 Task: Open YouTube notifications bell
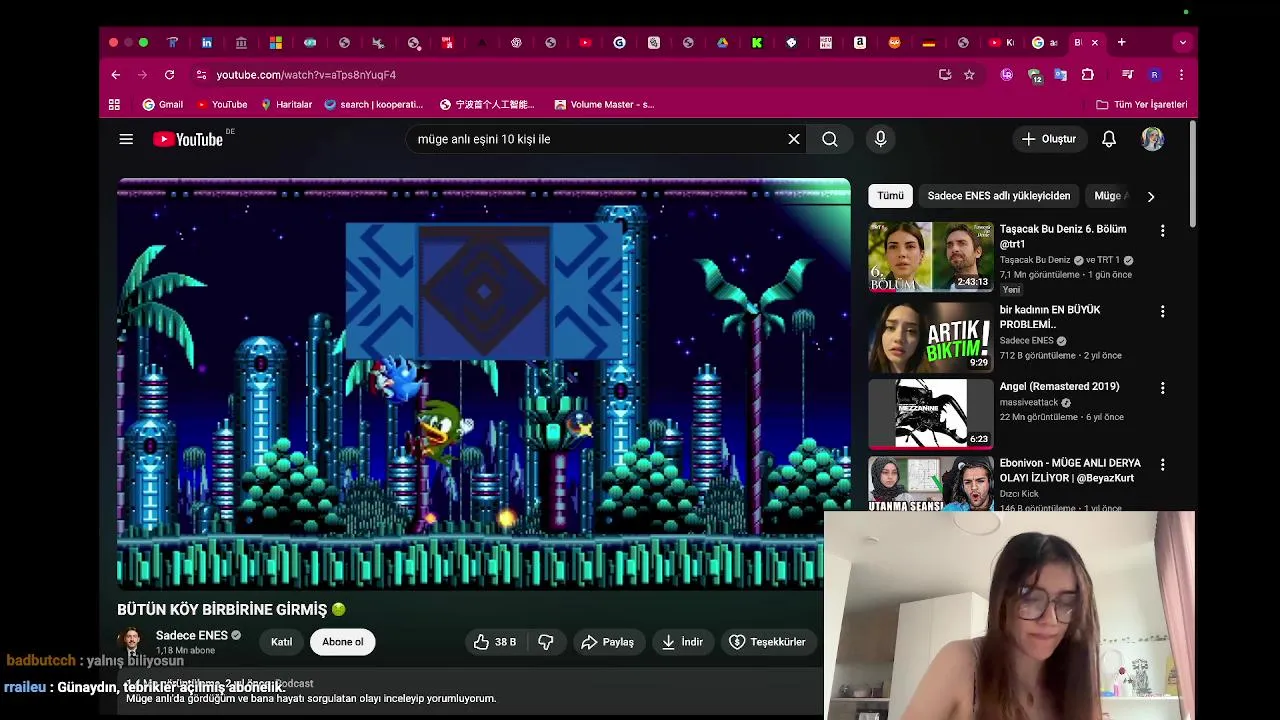(x=1109, y=139)
